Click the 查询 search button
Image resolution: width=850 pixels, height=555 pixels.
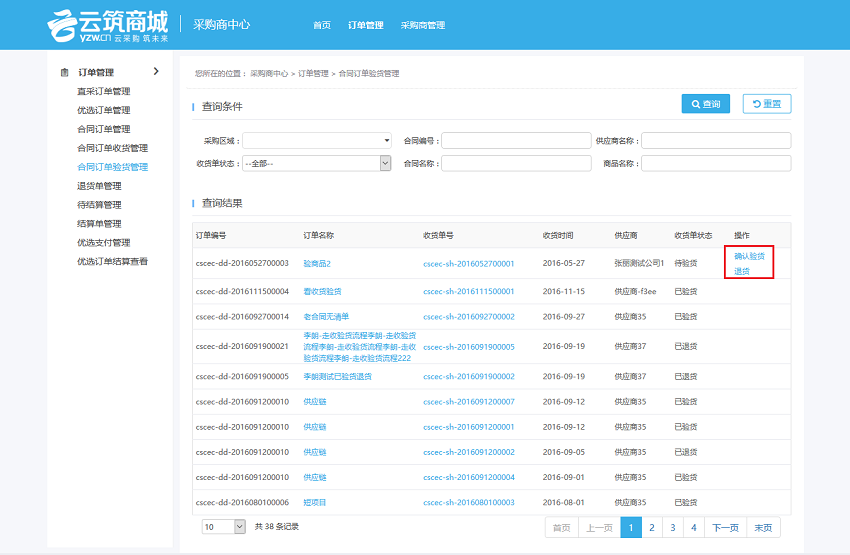coord(705,104)
